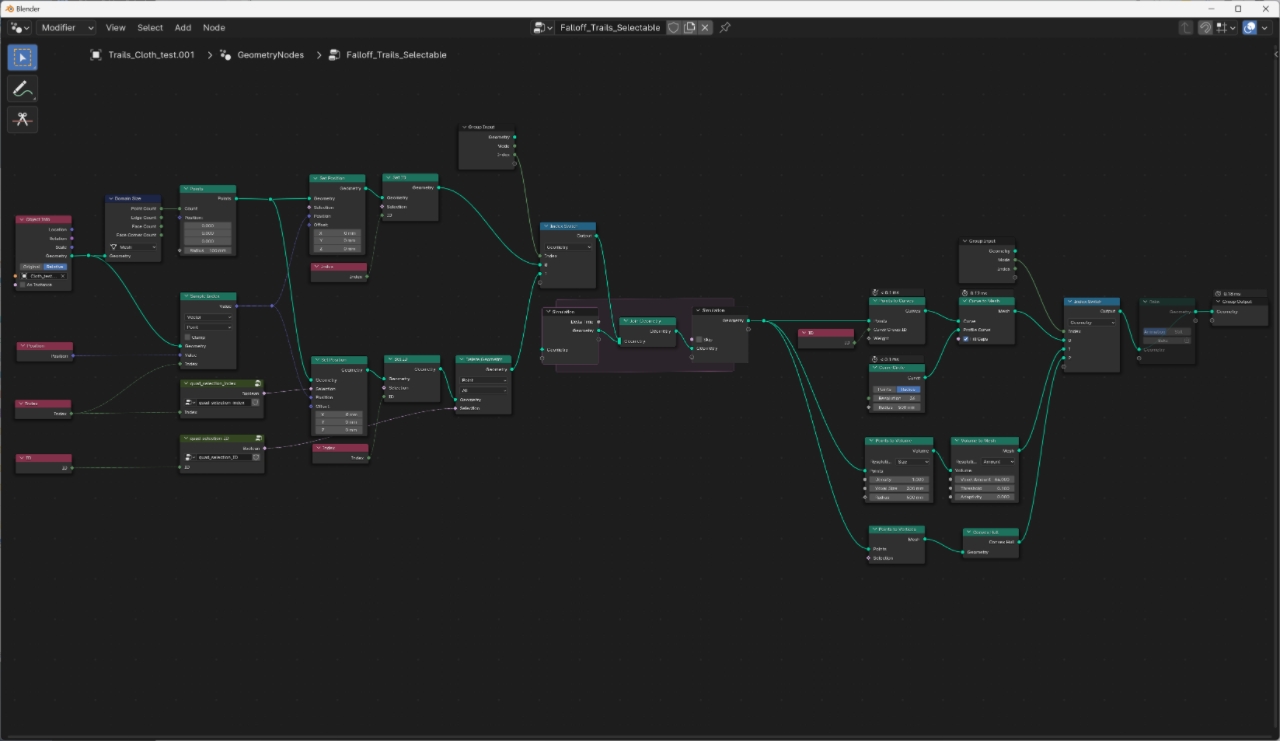Open All mode dropdown in Delete Geometry node
Screen dimensions: 1280x741
point(484,390)
